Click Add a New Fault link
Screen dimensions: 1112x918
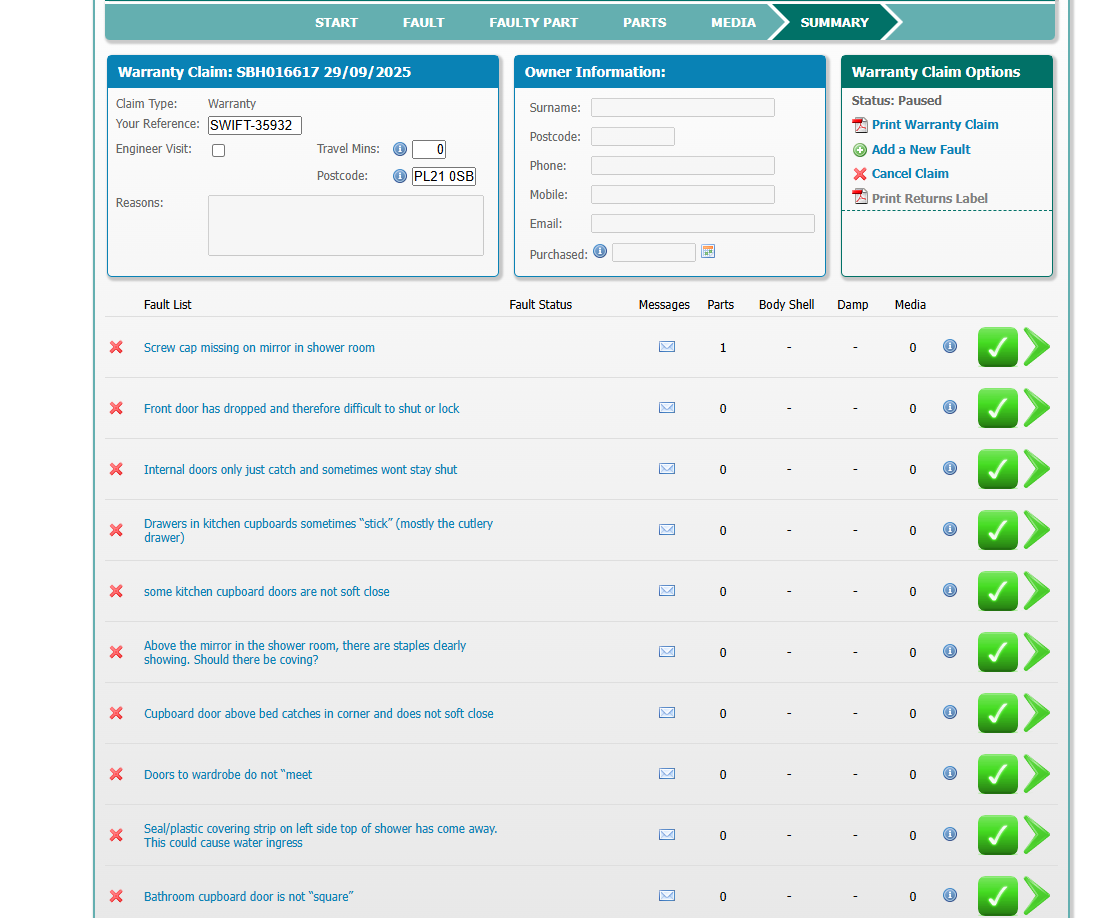920,149
